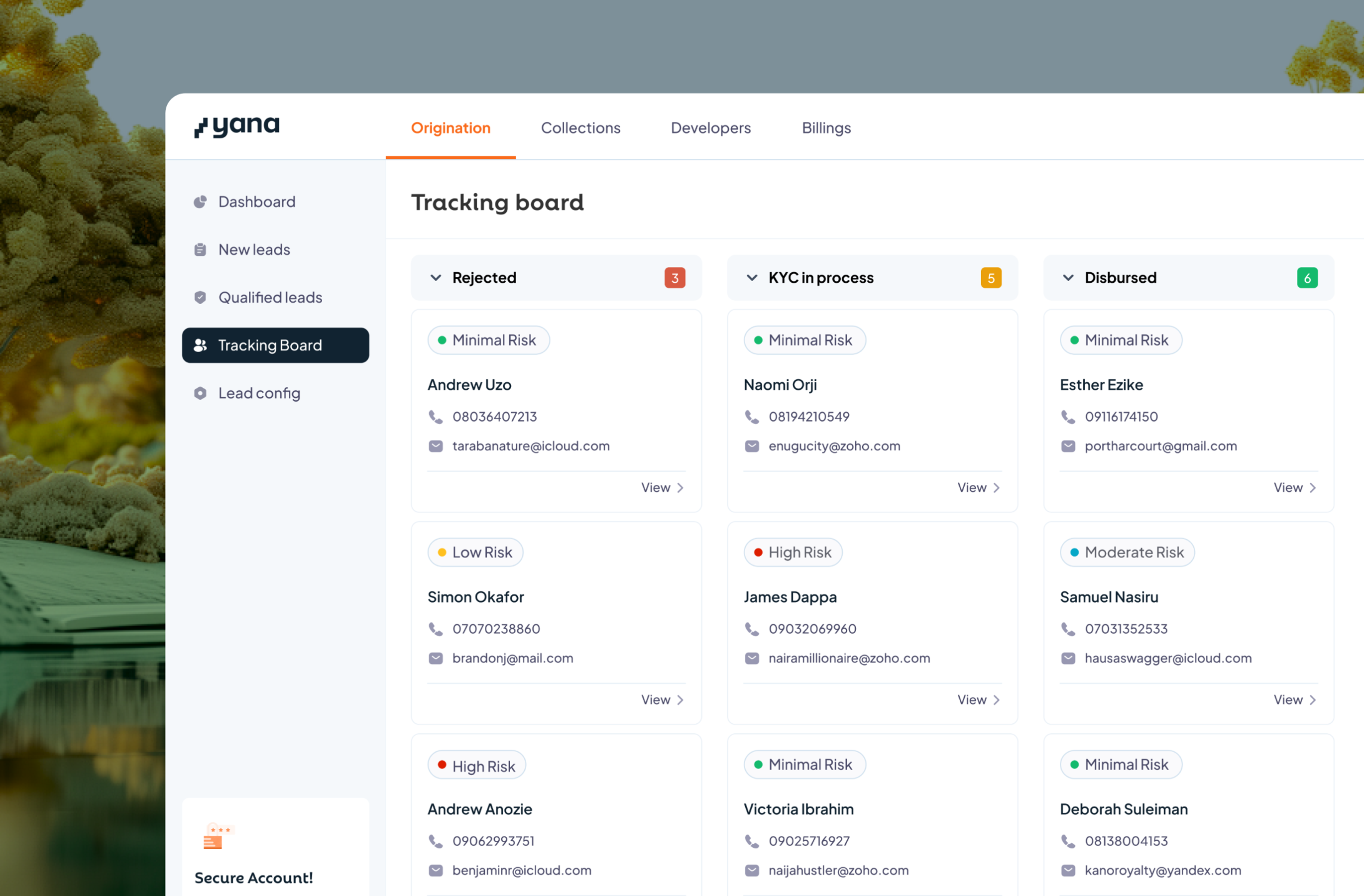Collapse the Disbursed column chevron

(x=1068, y=278)
